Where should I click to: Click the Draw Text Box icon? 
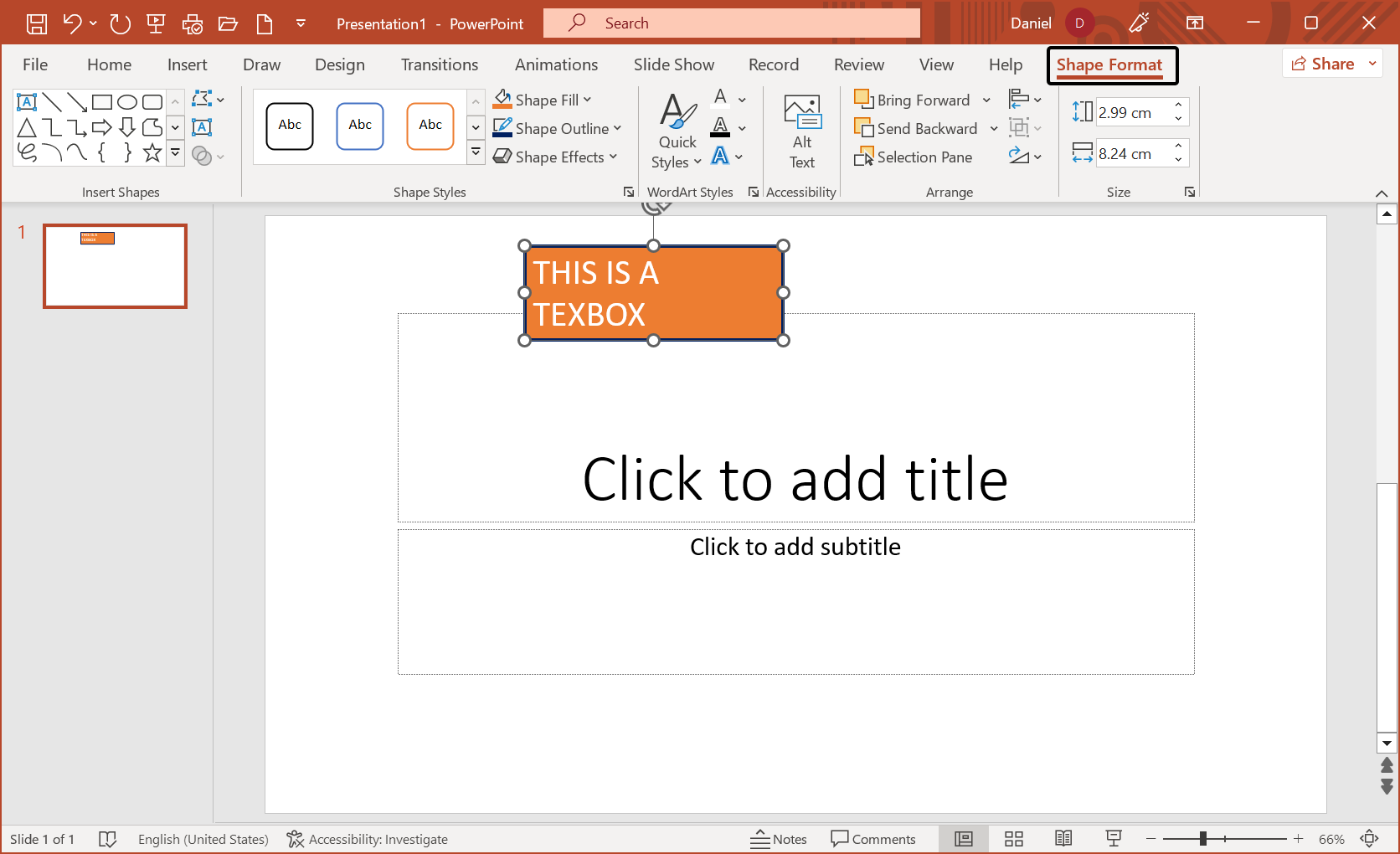pyautogui.click(x=202, y=127)
